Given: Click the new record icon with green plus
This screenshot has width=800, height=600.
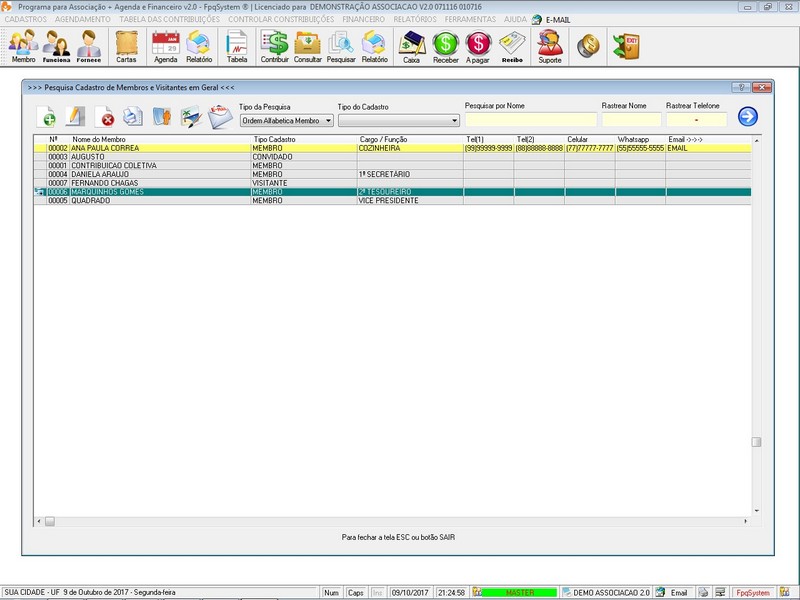Looking at the screenshot, I should click(x=46, y=117).
